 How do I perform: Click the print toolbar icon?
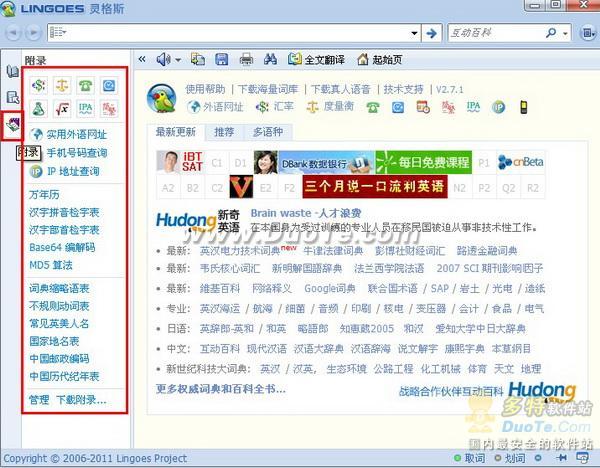point(246,59)
